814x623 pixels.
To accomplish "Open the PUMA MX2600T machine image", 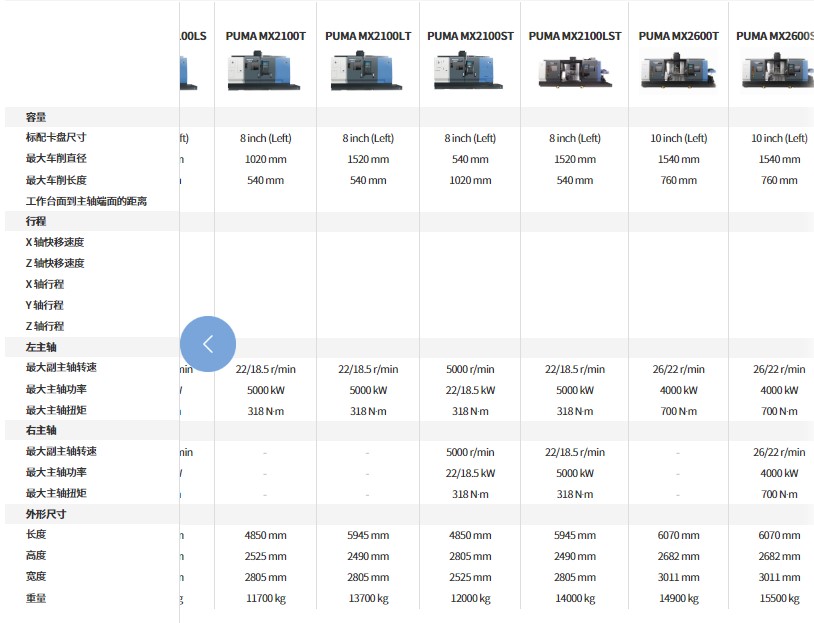I will pos(679,71).
